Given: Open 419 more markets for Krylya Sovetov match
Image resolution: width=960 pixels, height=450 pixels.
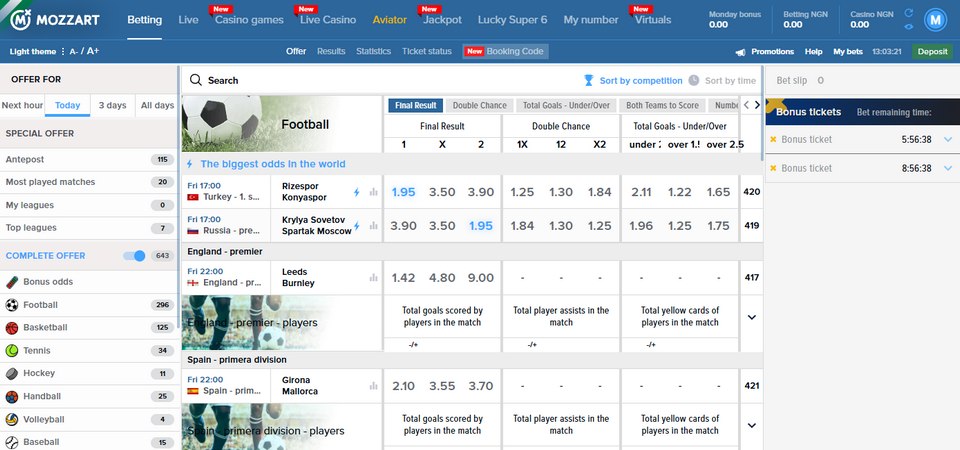Looking at the screenshot, I should pos(752,225).
